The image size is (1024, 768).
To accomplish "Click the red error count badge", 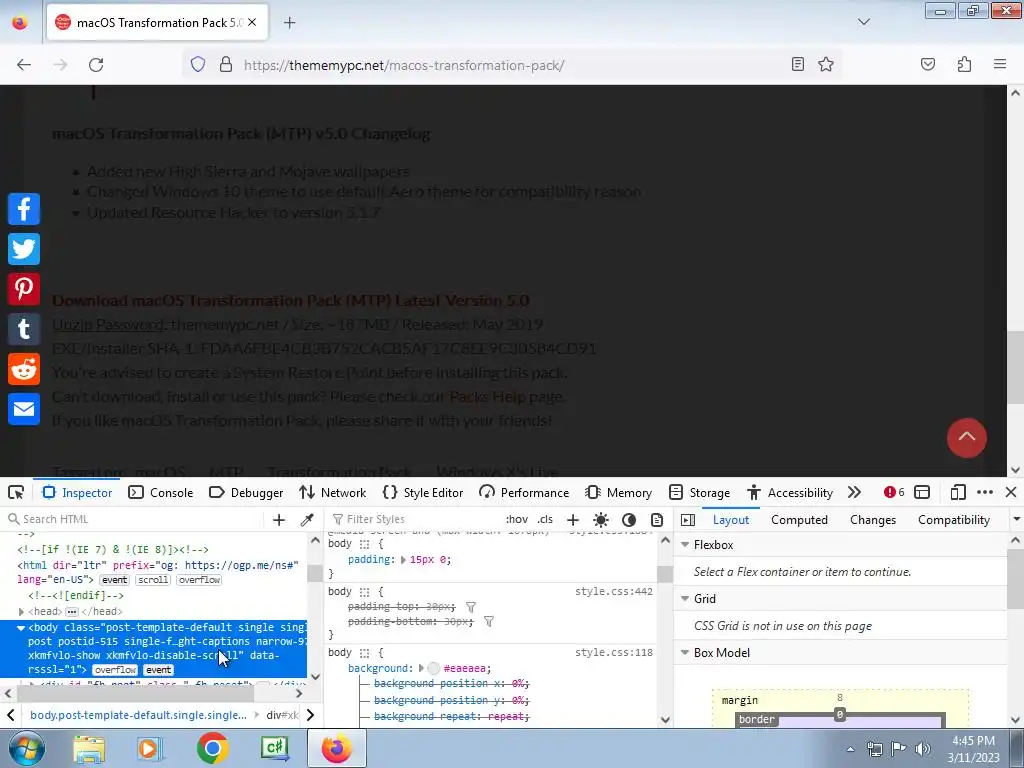I will point(893,492).
